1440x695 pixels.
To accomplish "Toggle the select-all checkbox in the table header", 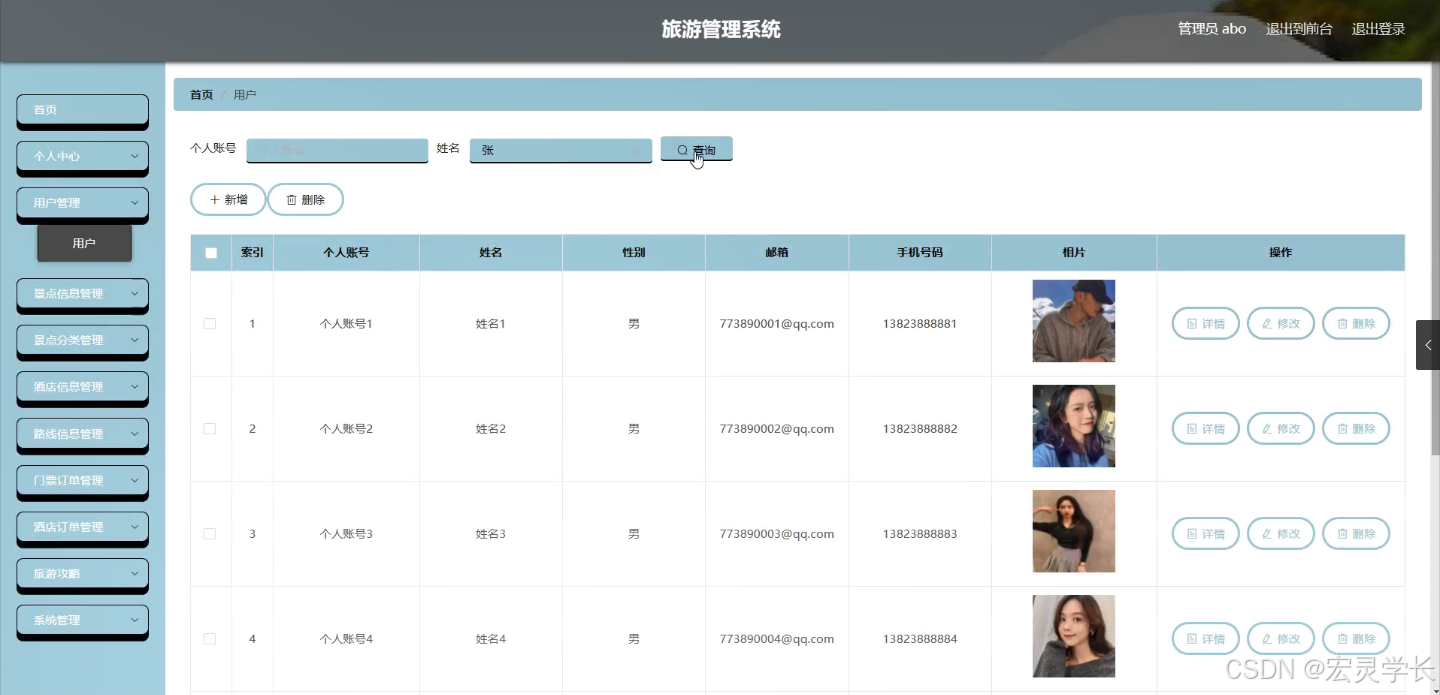I will coord(210,252).
